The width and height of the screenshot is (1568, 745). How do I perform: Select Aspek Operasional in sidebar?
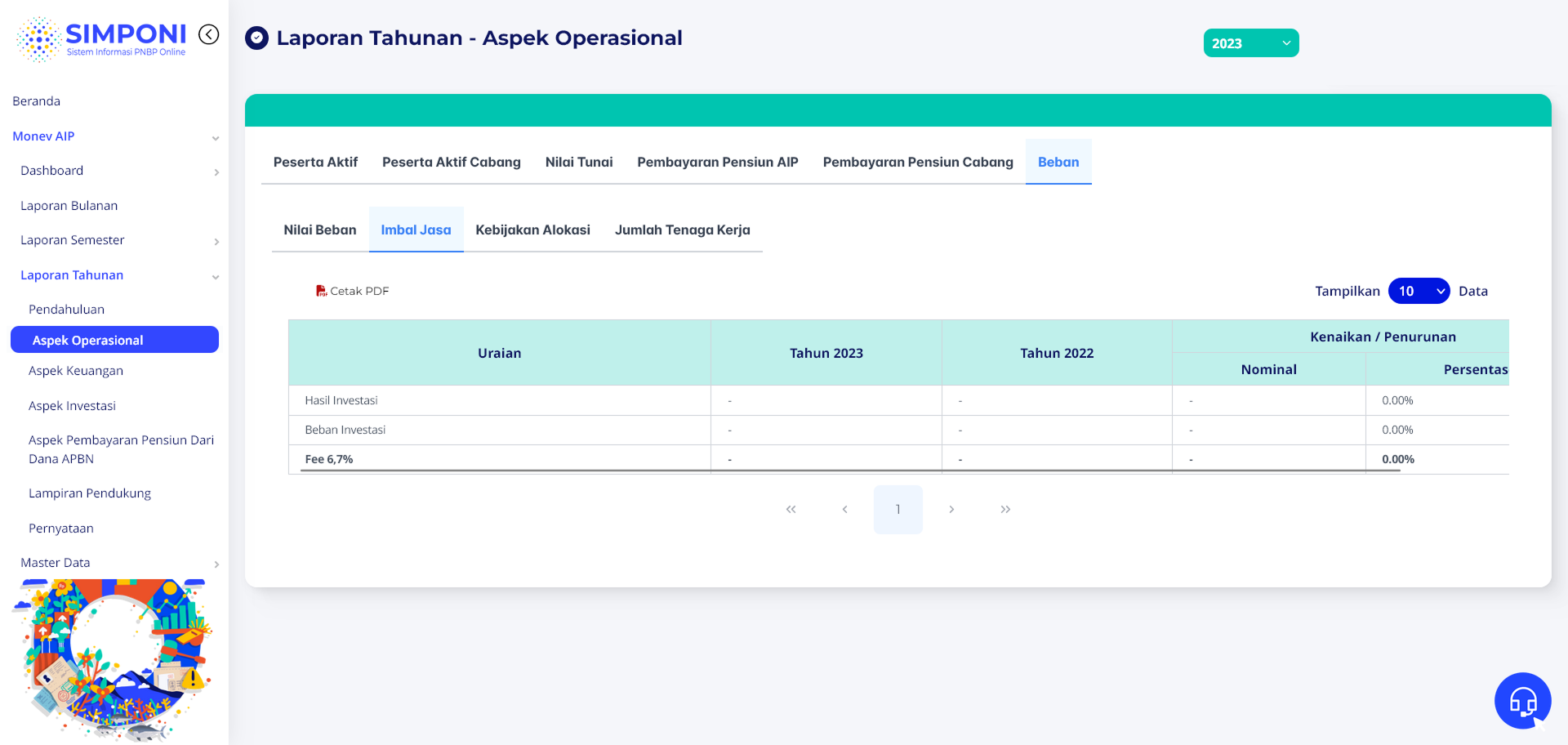click(x=114, y=340)
